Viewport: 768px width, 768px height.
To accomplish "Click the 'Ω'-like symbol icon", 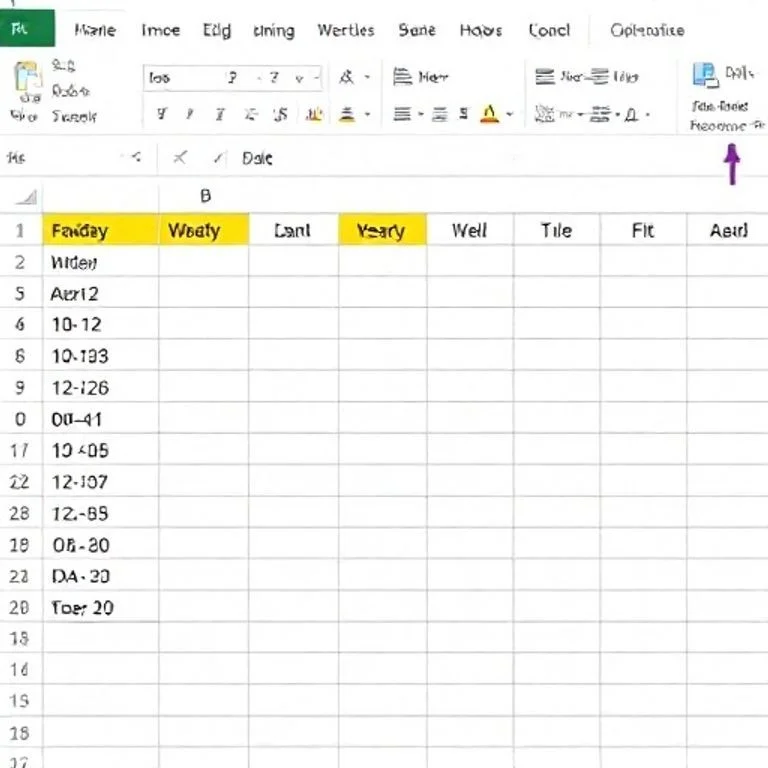I will 632,115.
